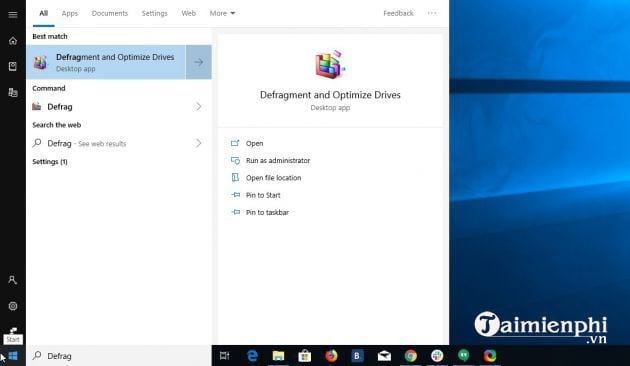Select the Defrag command result
Viewport: 630px width, 366px height.
(x=119, y=106)
